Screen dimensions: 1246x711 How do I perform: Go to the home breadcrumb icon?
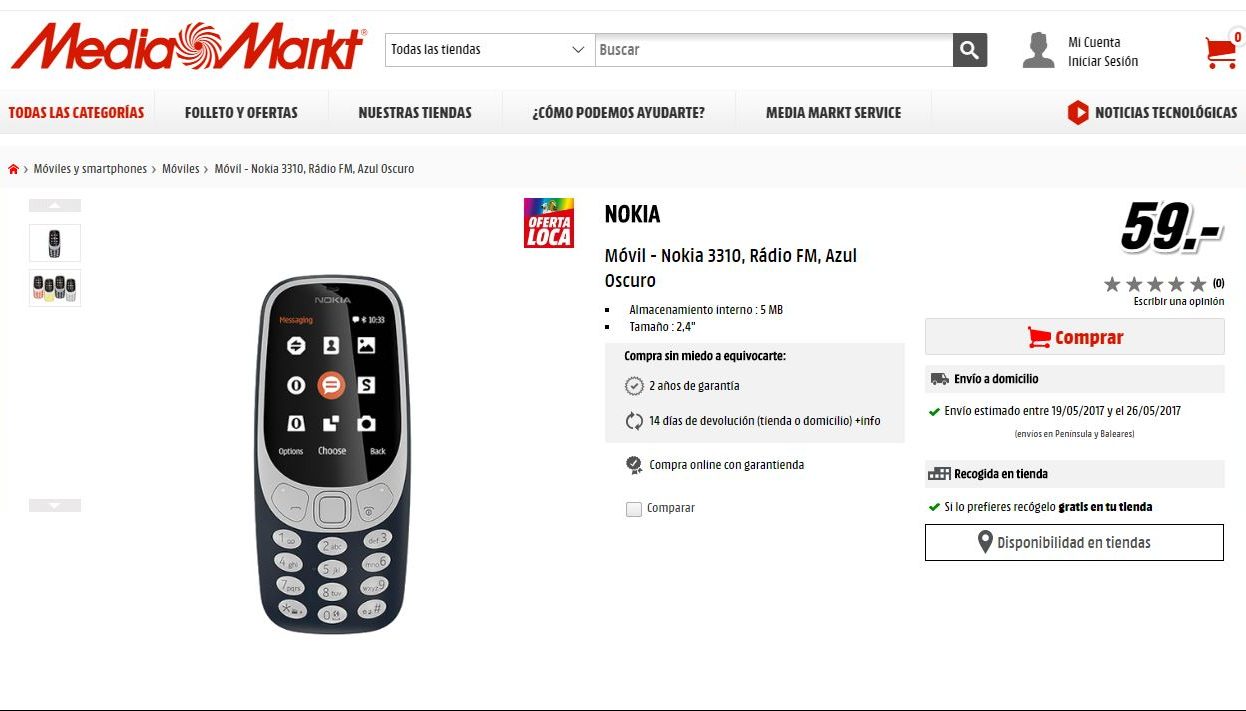point(13,169)
